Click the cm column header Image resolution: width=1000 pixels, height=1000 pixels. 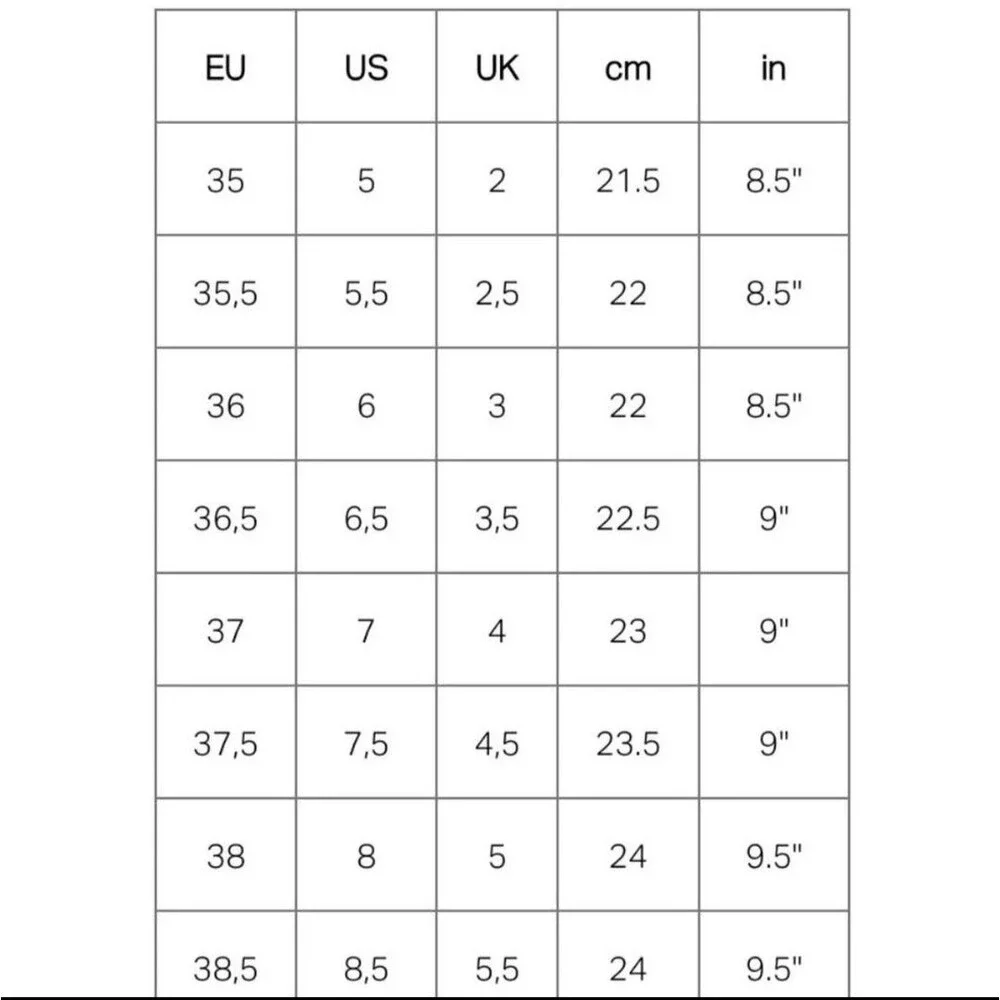click(628, 66)
